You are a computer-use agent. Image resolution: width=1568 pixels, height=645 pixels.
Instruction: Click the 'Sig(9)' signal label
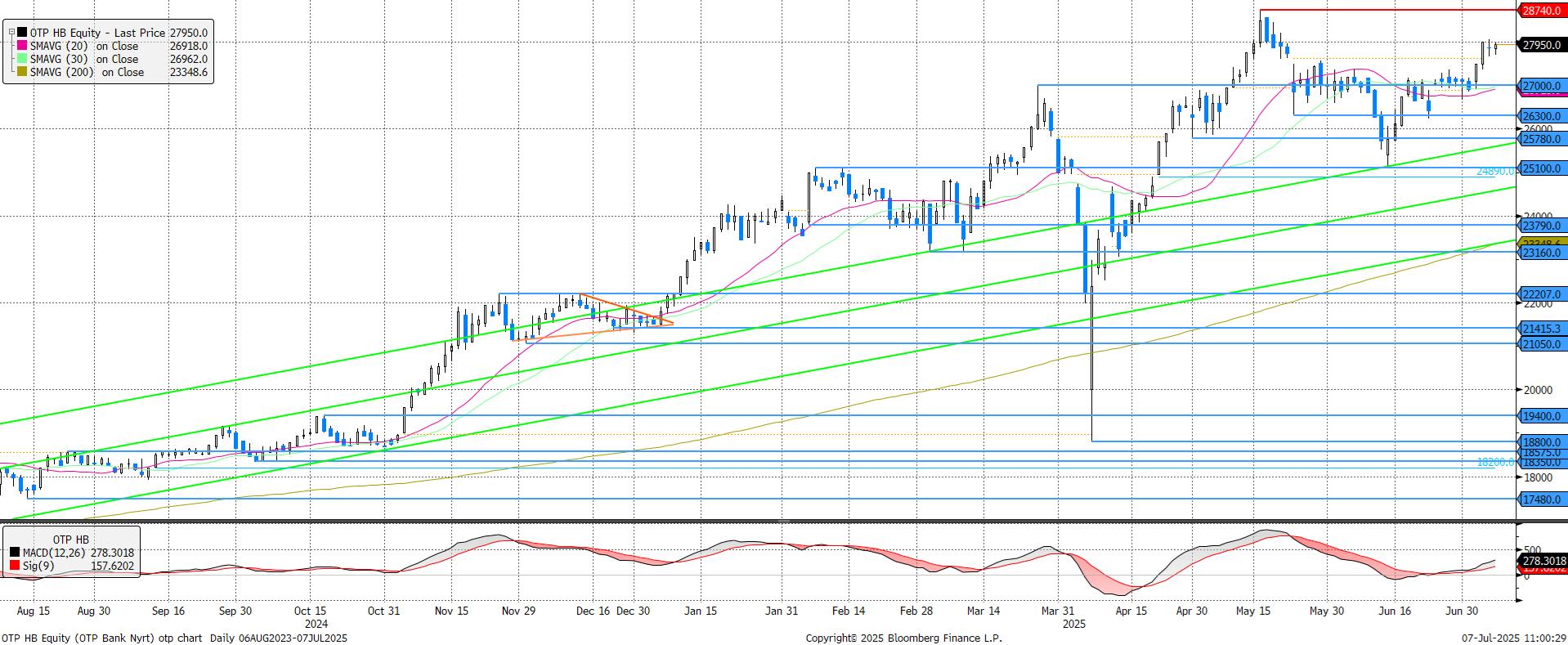[x=38, y=566]
